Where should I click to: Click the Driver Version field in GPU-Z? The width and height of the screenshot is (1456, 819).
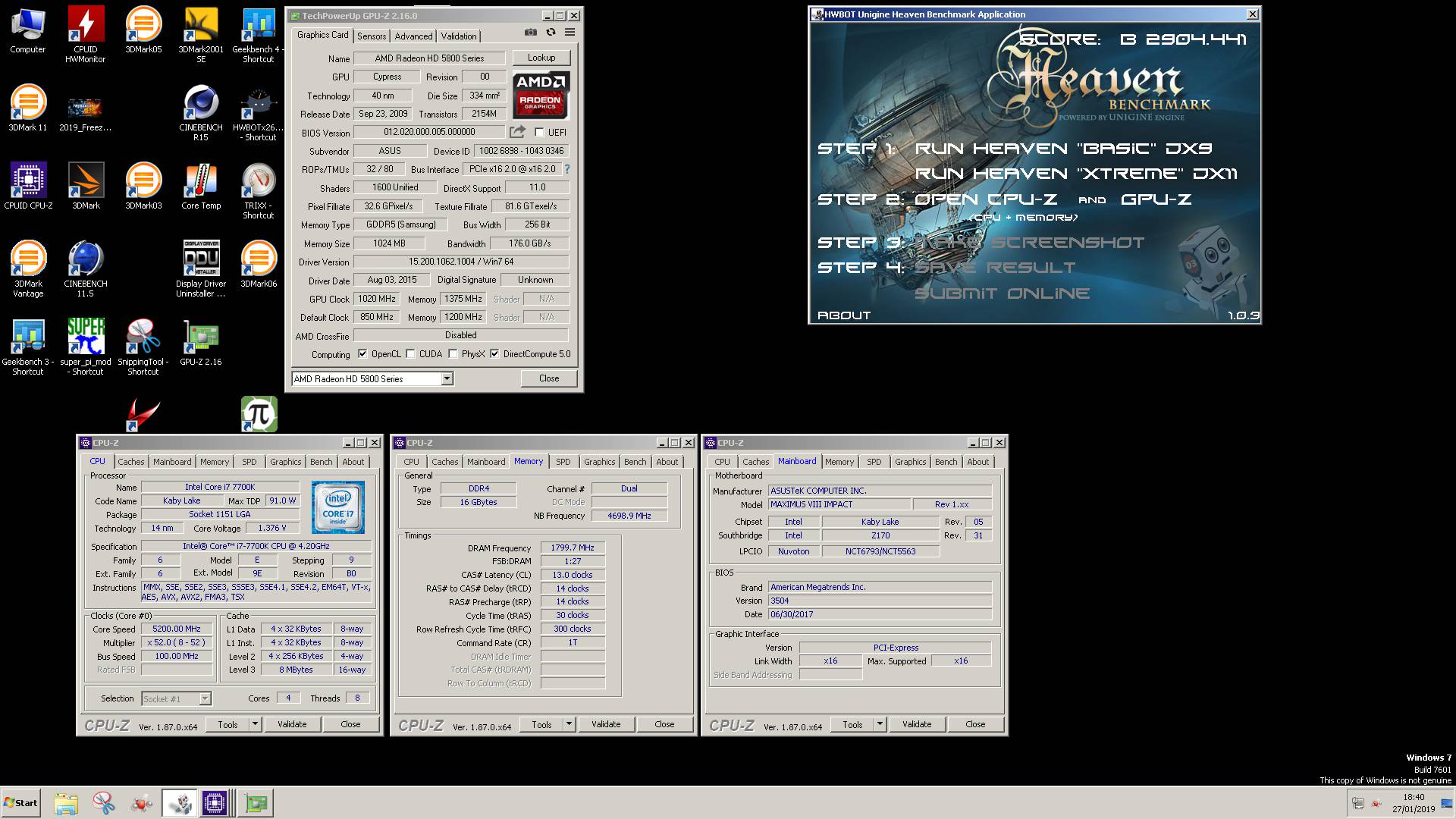pos(461,262)
